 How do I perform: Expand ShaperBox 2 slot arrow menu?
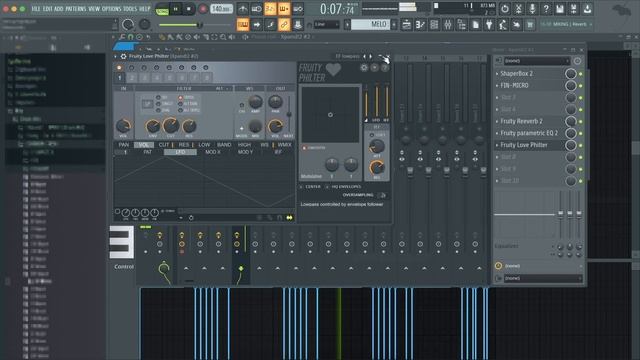coord(497,74)
